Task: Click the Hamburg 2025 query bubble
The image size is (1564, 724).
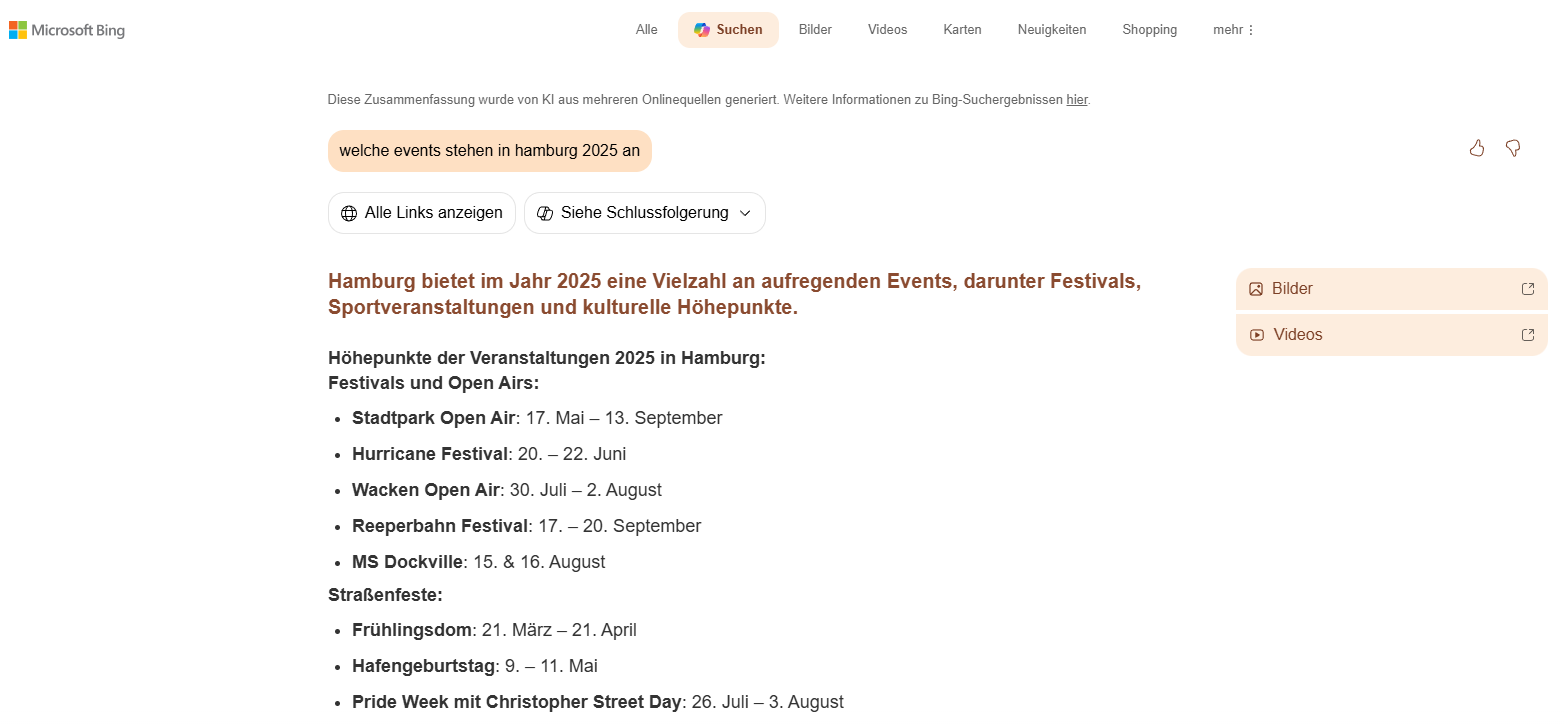Action: 489,151
